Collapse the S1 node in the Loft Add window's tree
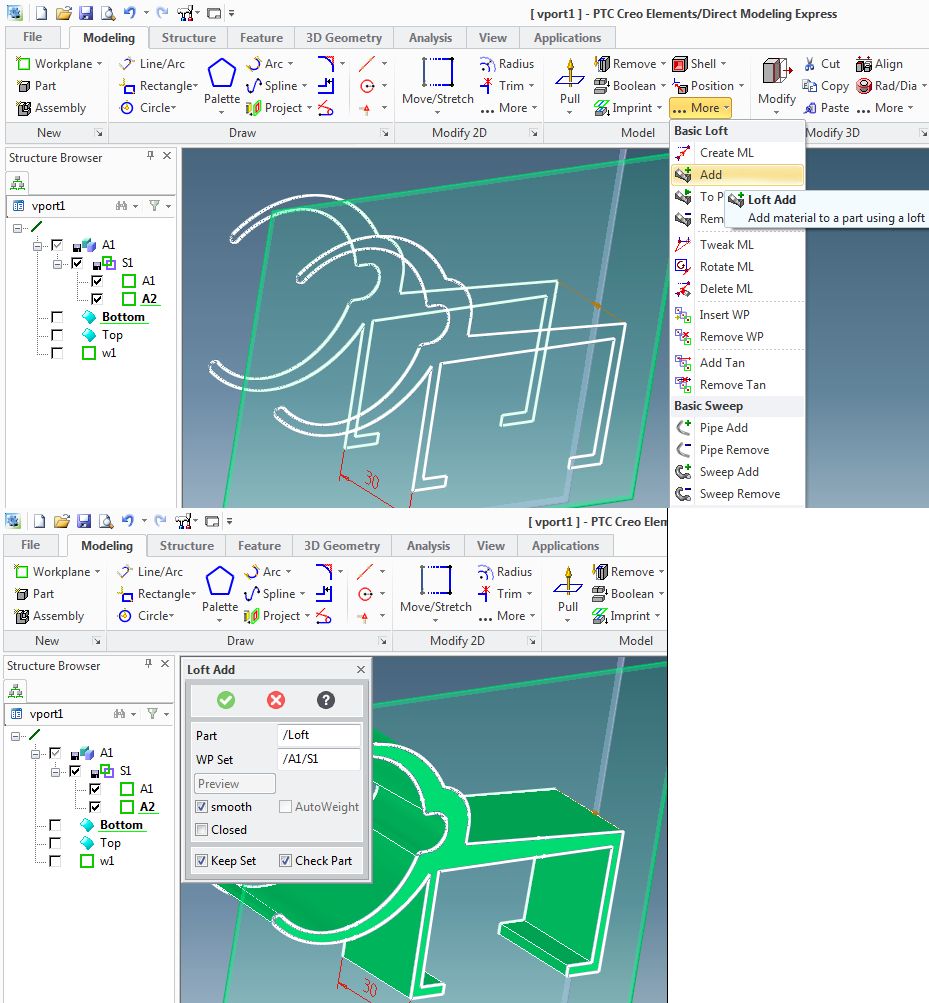929x1003 pixels. pyautogui.click(x=56, y=771)
